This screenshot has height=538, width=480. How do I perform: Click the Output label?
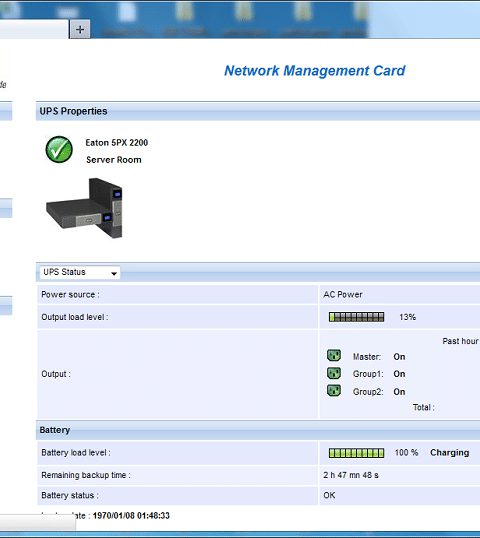coord(56,374)
